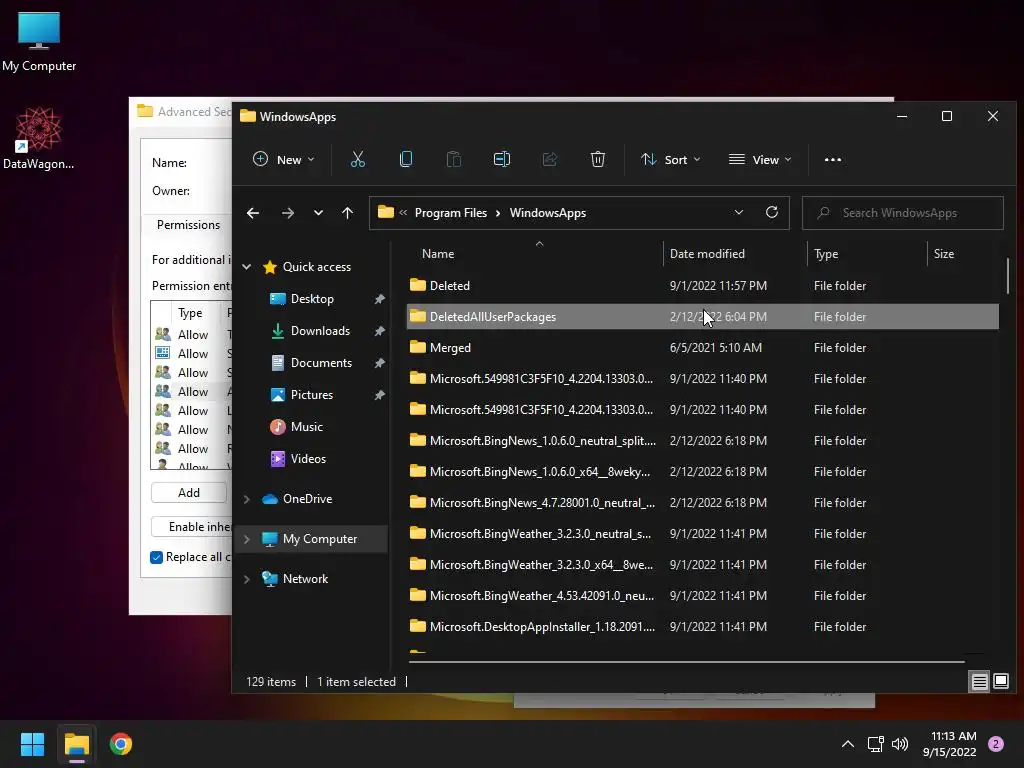Switch to the large thumbnails view icon
The image size is (1024, 768).
click(1000, 682)
